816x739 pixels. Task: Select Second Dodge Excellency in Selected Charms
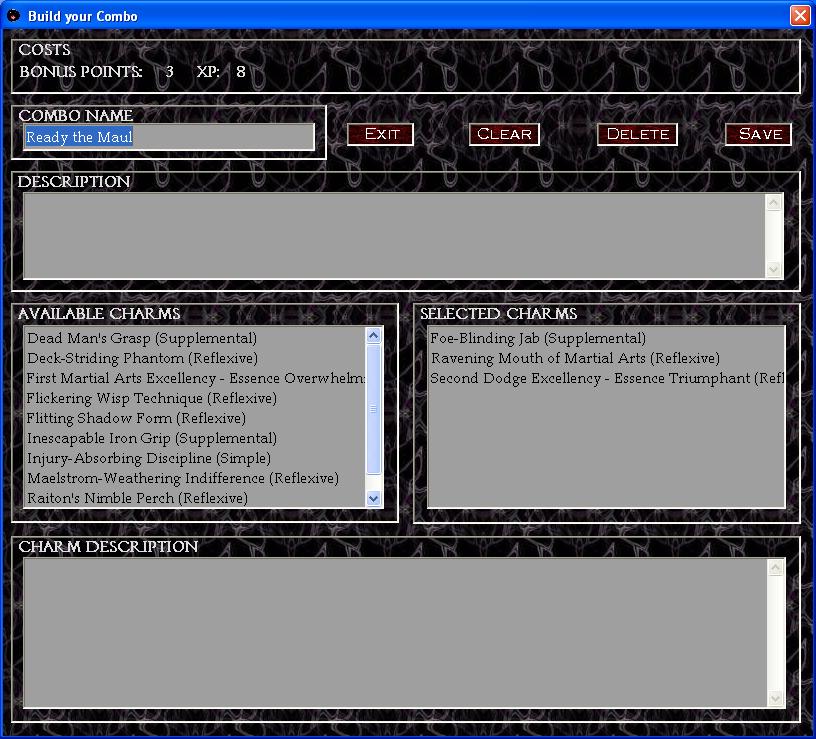606,378
